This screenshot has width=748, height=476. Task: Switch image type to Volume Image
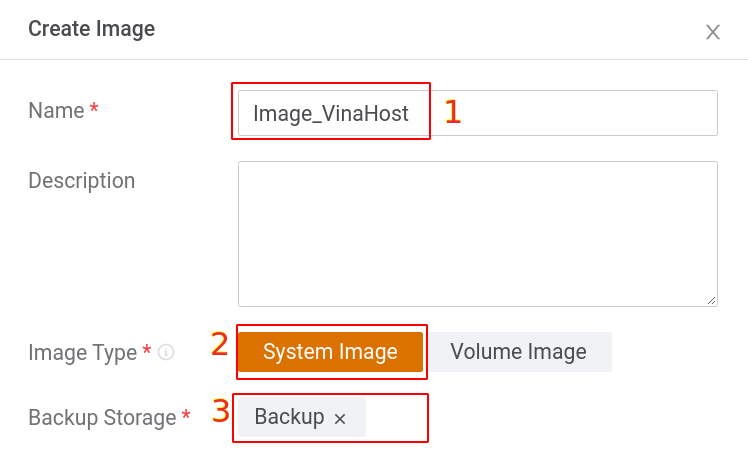coord(518,352)
